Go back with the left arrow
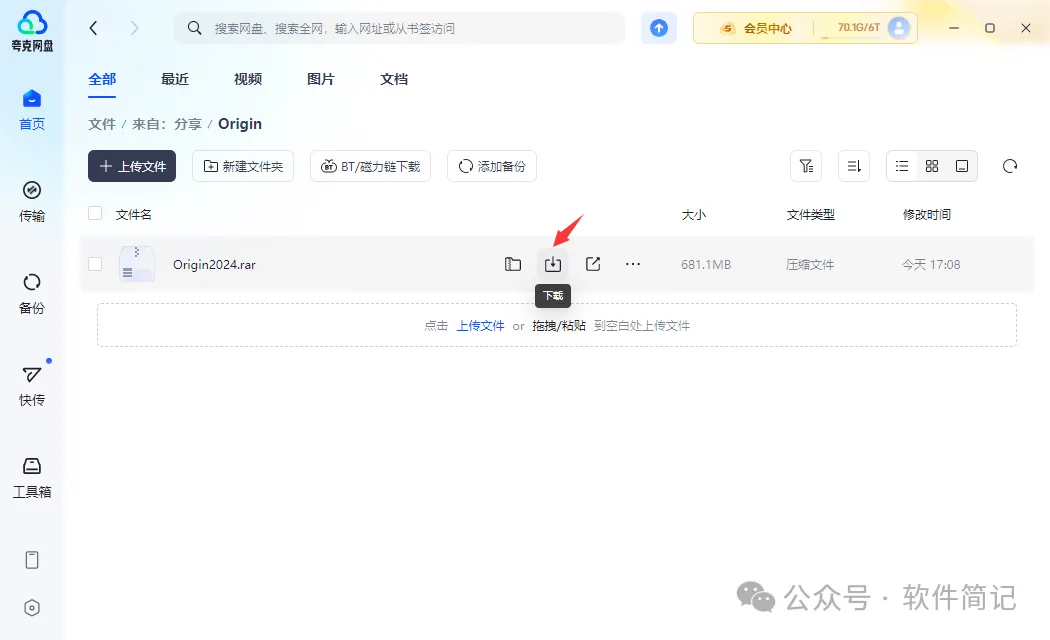This screenshot has height=640, width=1050. tap(93, 28)
